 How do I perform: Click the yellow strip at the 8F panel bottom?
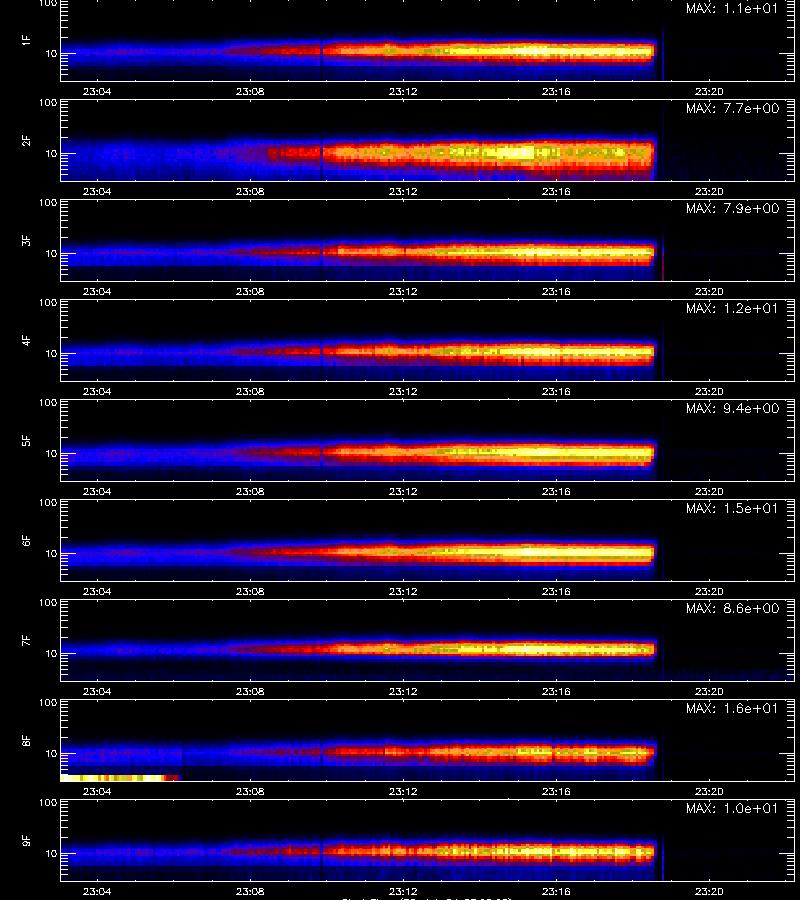click(119, 778)
